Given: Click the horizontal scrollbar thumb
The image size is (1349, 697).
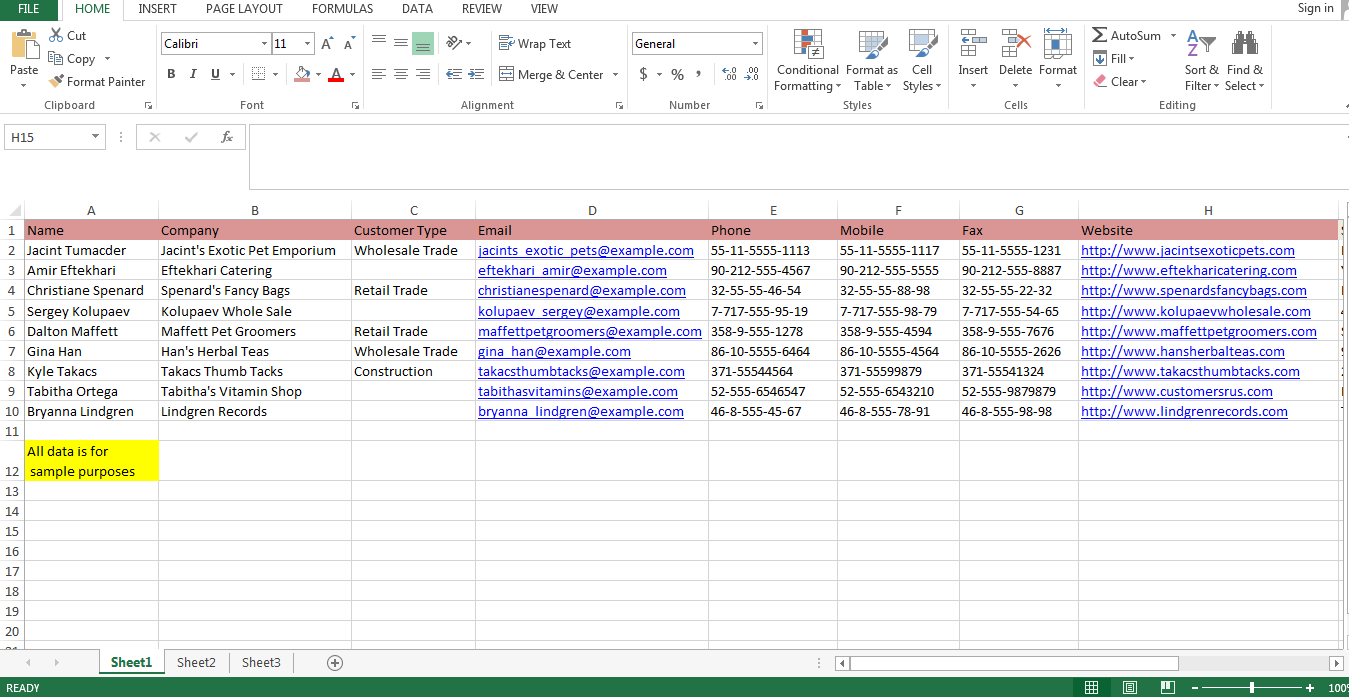Looking at the screenshot, I should 1014,663.
